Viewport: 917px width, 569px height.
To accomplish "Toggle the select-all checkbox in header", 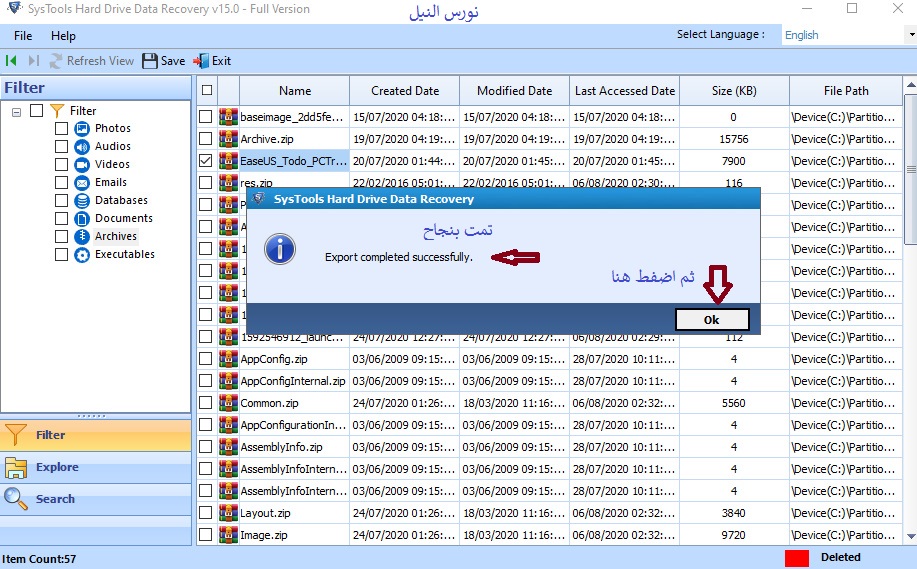I will tap(207, 91).
